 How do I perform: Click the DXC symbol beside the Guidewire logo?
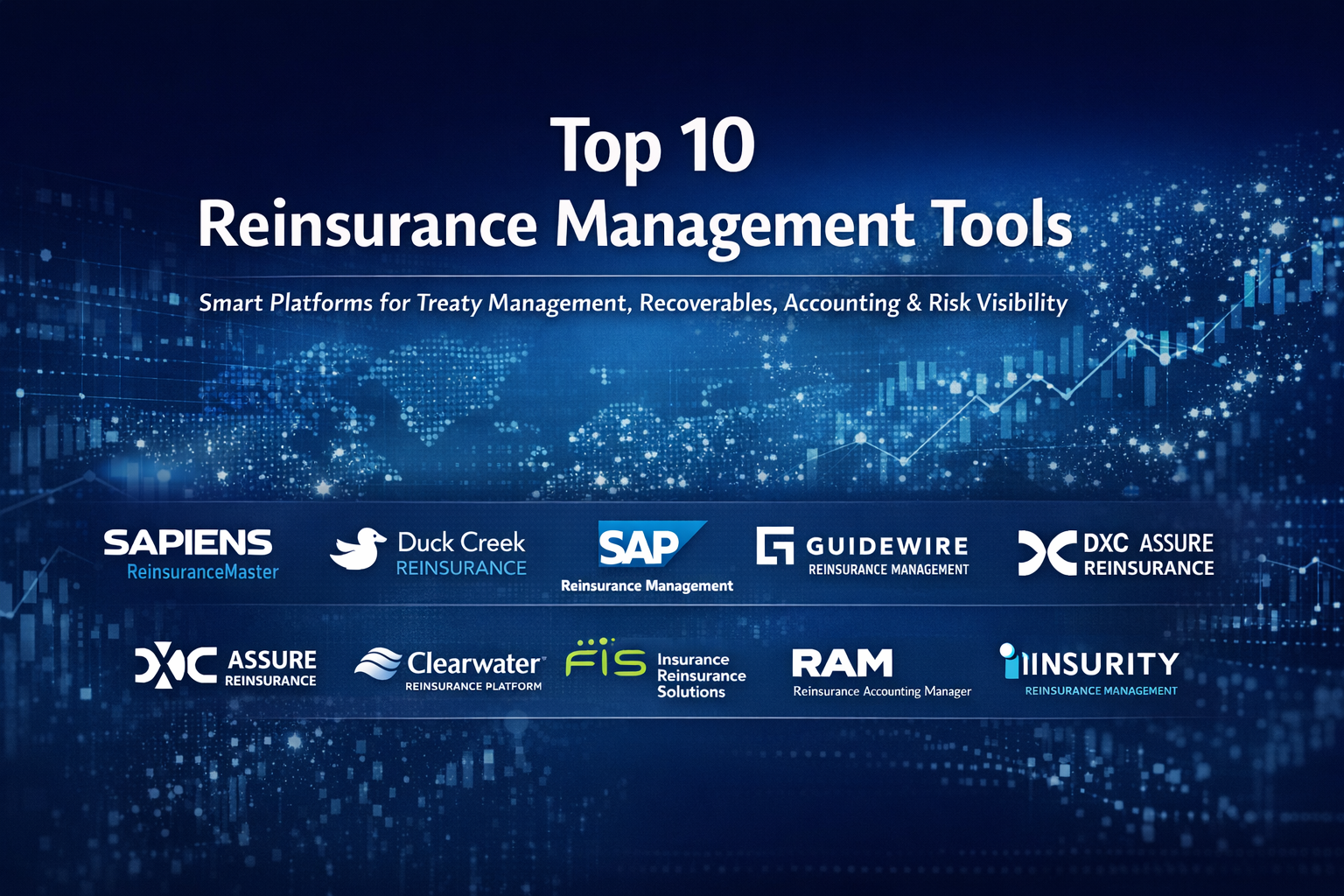tap(1046, 554)
